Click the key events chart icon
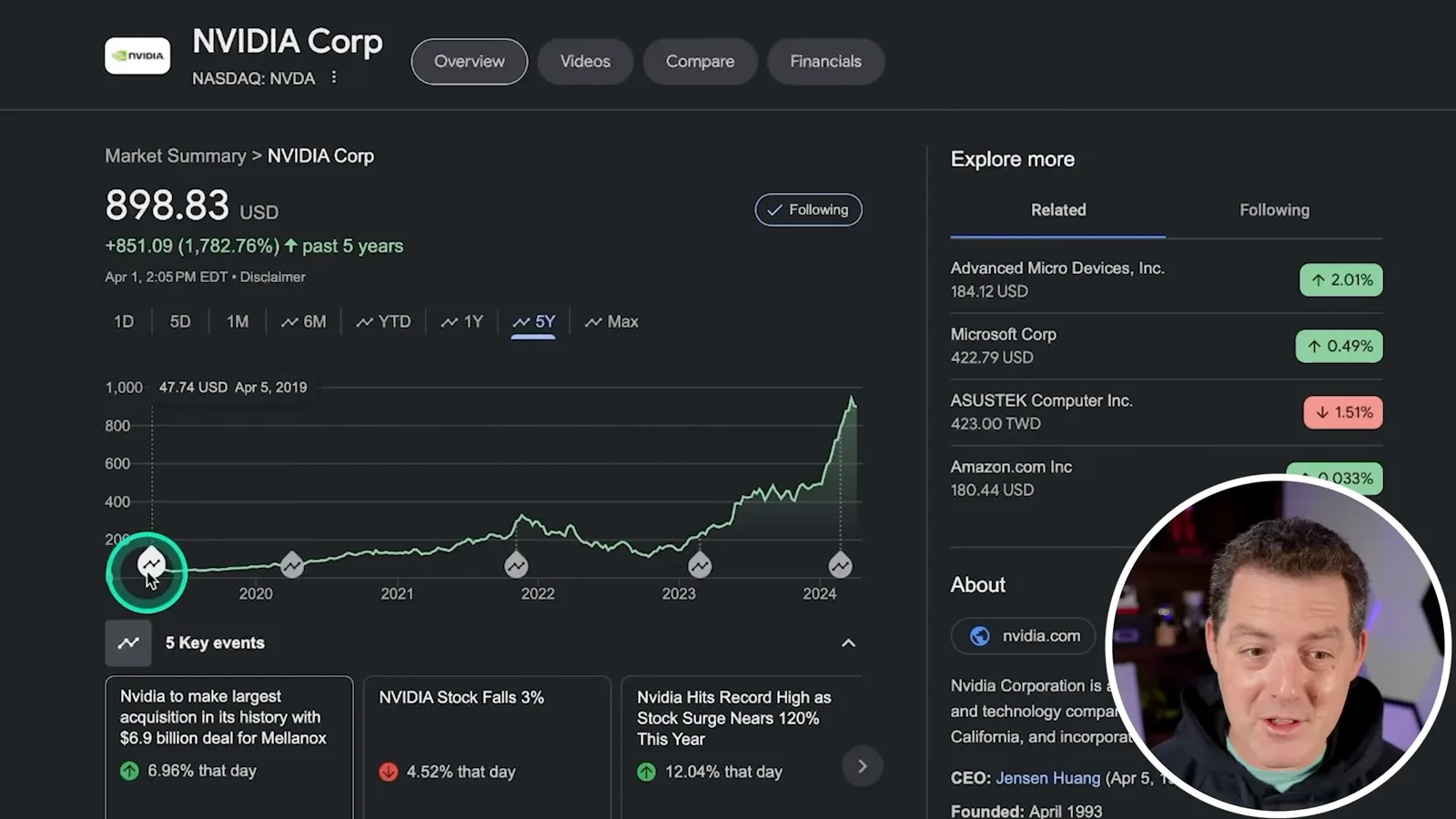The height and width of the screenshot is (819, 1456). coord(128,642)
